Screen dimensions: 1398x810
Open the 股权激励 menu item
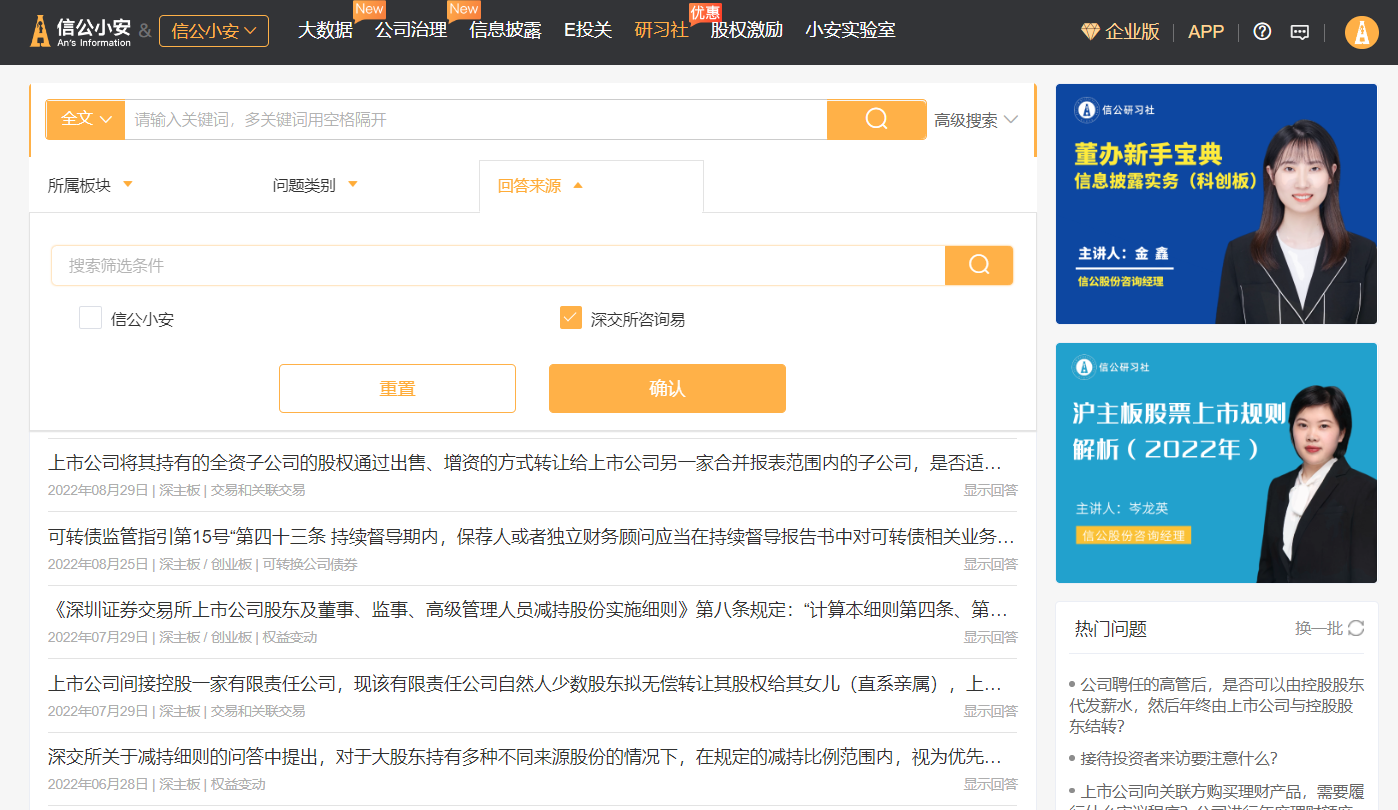[746, 30]
